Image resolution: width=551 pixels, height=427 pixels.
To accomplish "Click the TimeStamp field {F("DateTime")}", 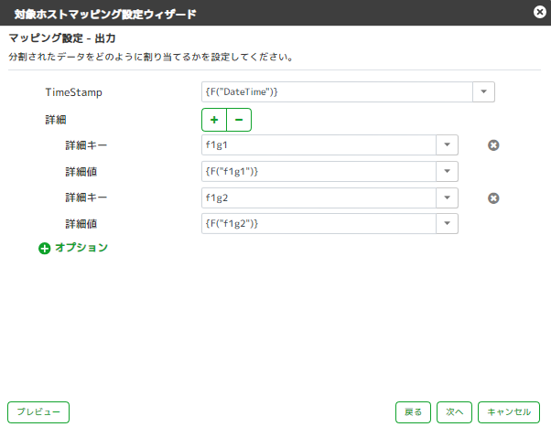I will (x=337, y=92).
